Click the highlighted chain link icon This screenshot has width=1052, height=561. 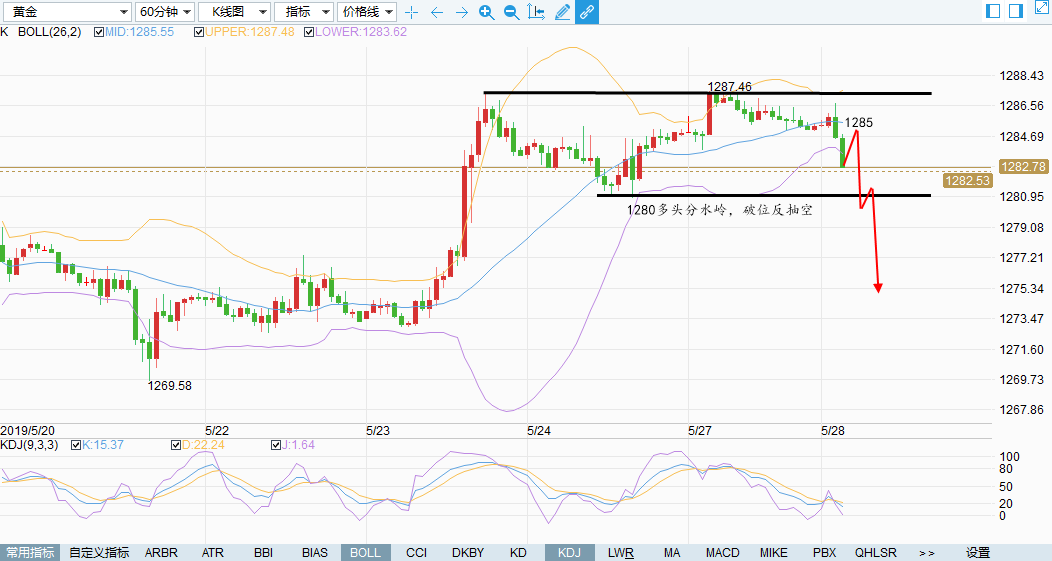[x=587, y=12]
